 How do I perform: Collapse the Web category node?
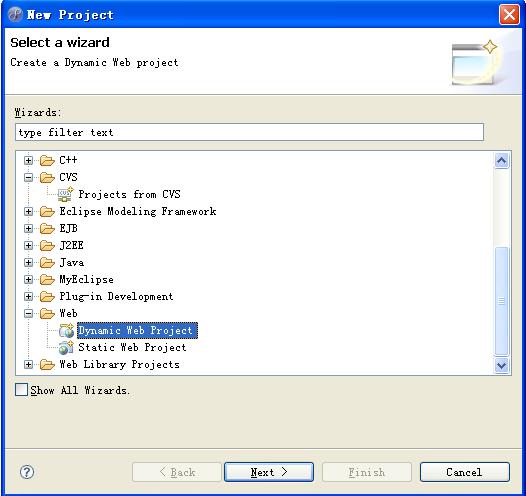(x=29, y=314)
